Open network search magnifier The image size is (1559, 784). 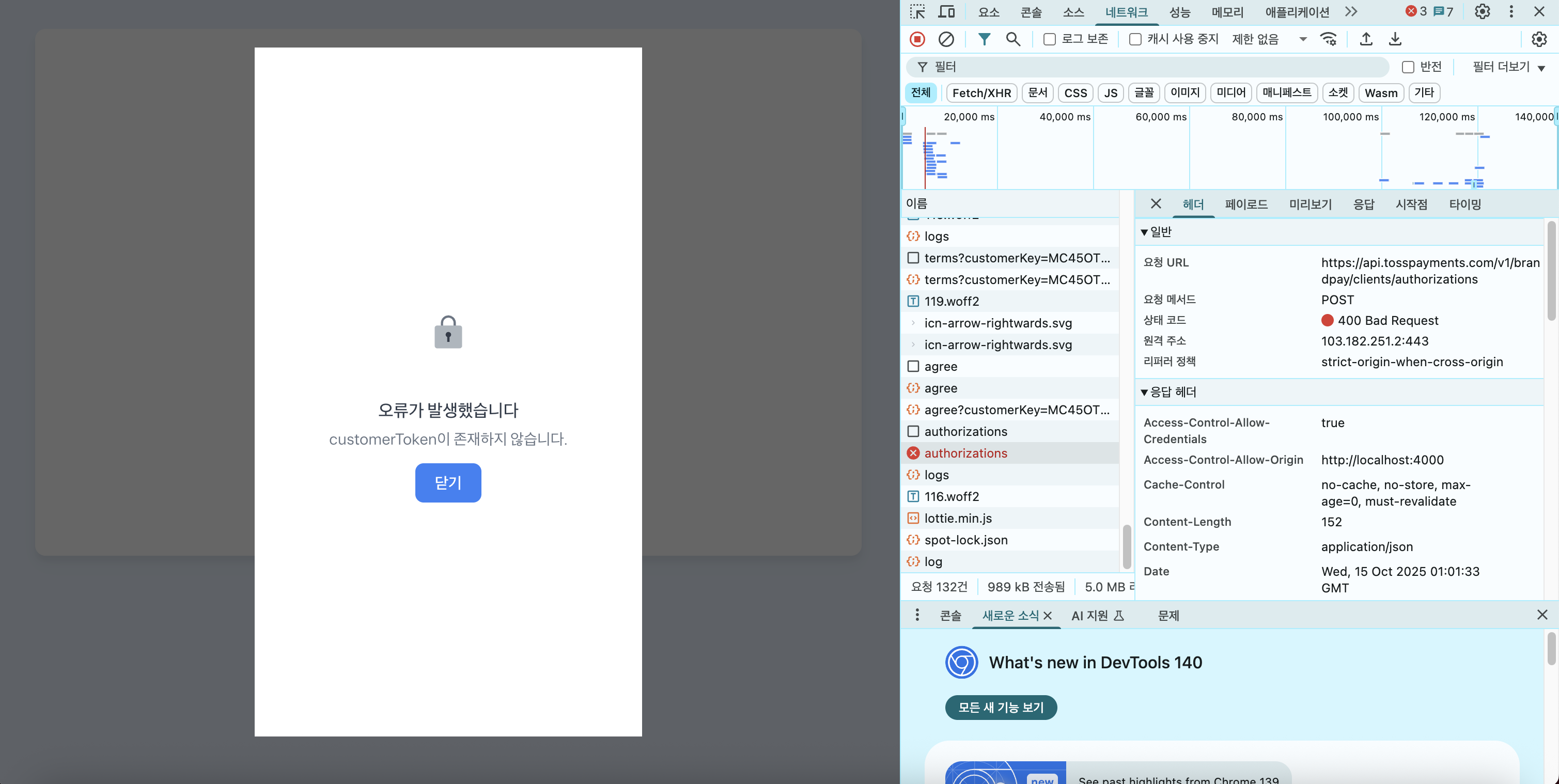pyautogui.click(x=1012, y=39)
